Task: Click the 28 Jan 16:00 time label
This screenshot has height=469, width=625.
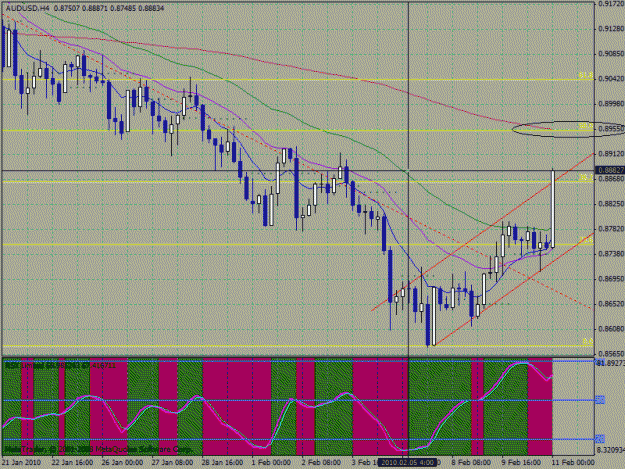Action: pyautogui.click(x=222, y=463)
